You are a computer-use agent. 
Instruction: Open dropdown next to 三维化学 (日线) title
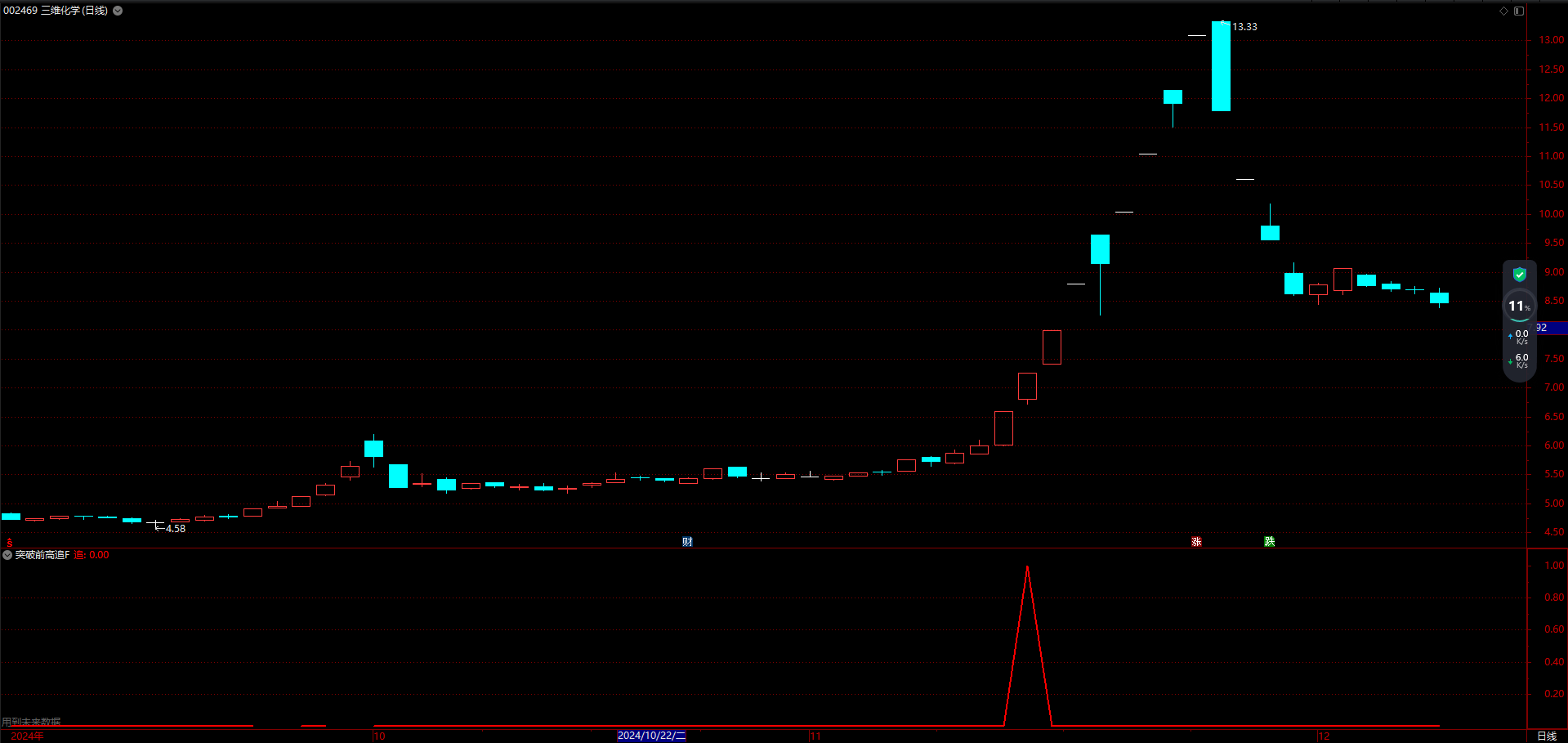pos(118,11)
